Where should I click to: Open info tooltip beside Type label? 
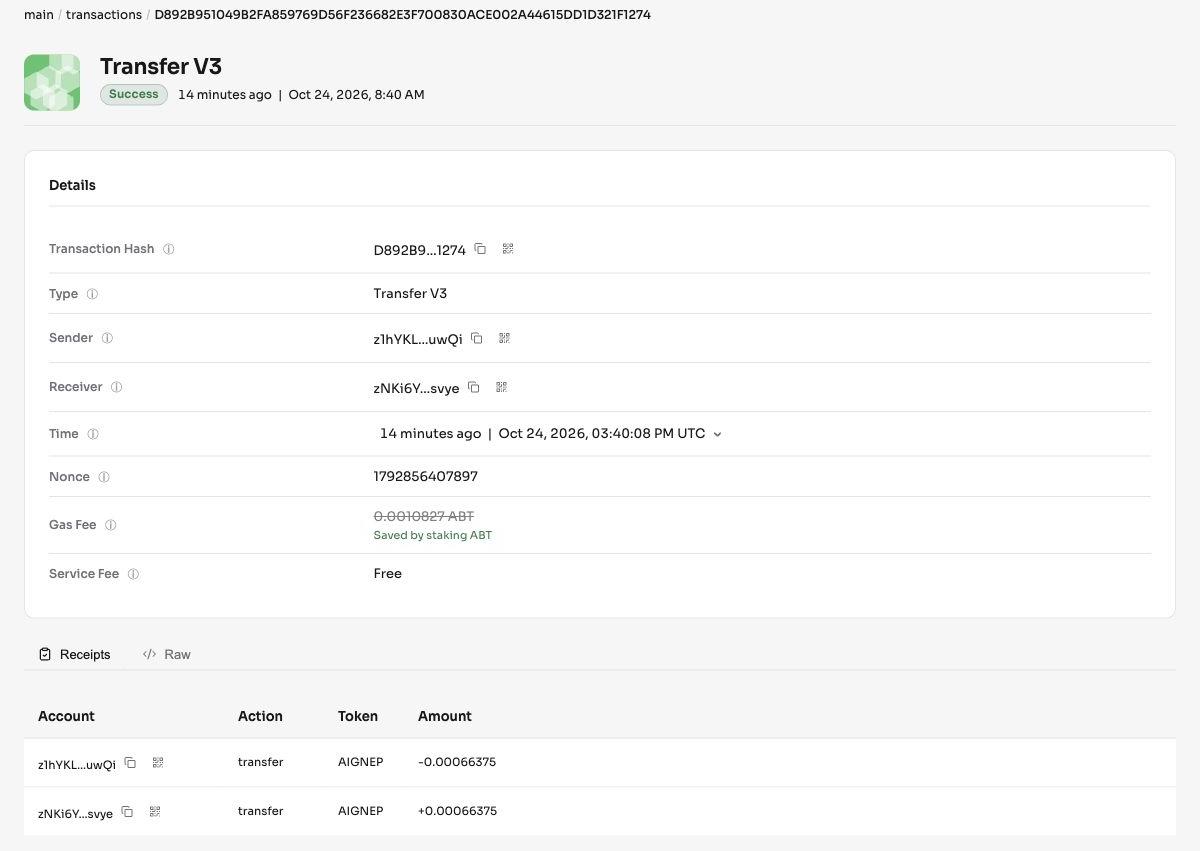[x=92, y=294]
